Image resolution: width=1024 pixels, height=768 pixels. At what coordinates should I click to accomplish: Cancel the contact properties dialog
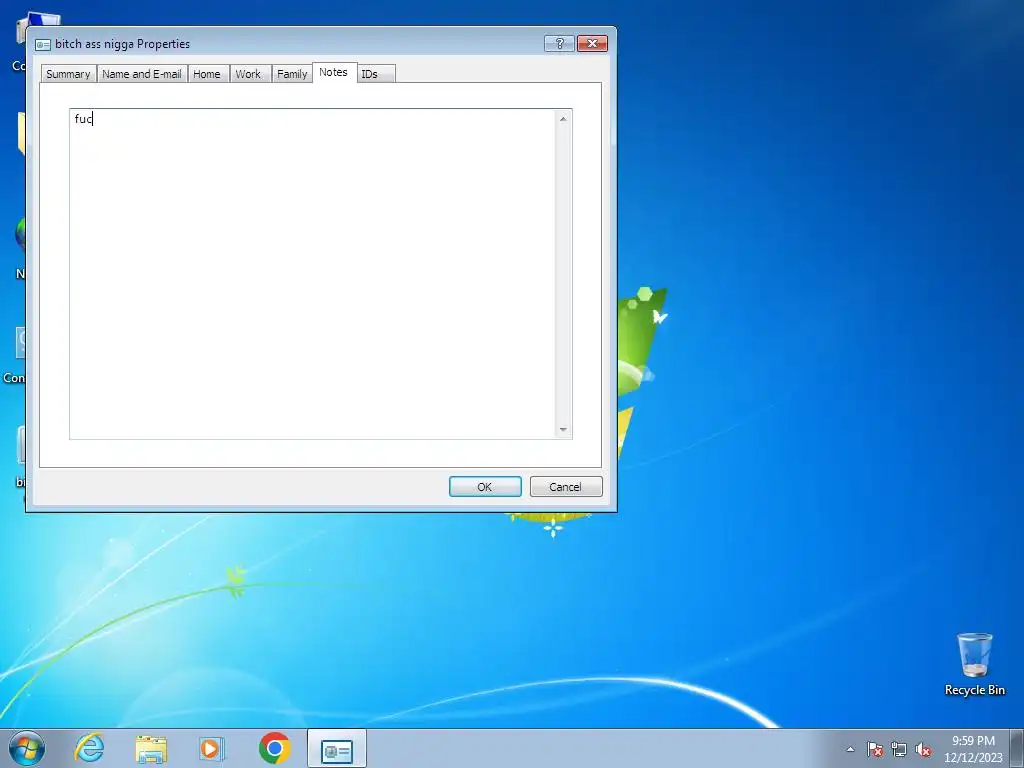(566, 487)
